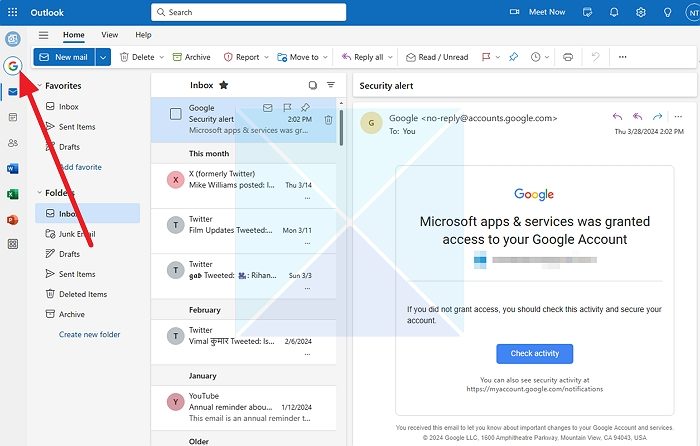Forward the message from reading pane
The height and width of the screenshot is (446, 700).
657,117
